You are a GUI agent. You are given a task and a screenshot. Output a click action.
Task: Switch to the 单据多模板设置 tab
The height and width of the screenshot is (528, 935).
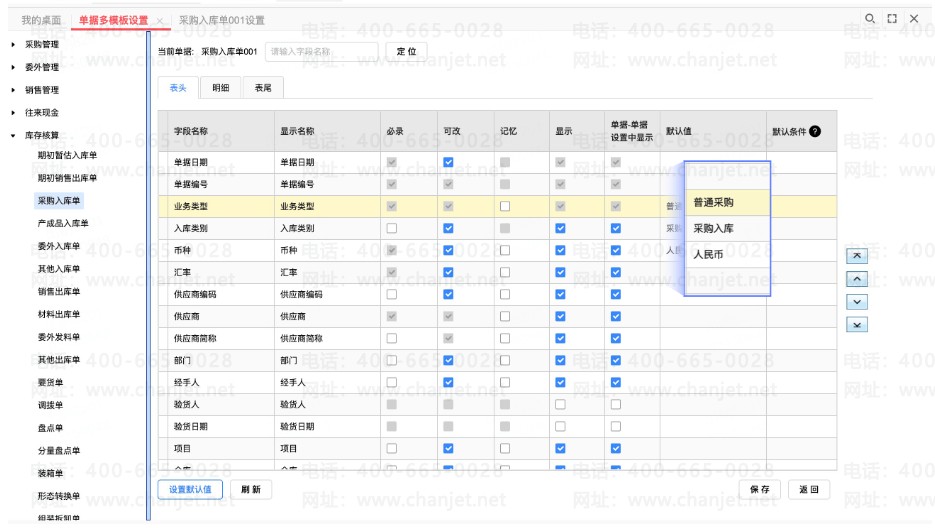[x=113, y=20]
